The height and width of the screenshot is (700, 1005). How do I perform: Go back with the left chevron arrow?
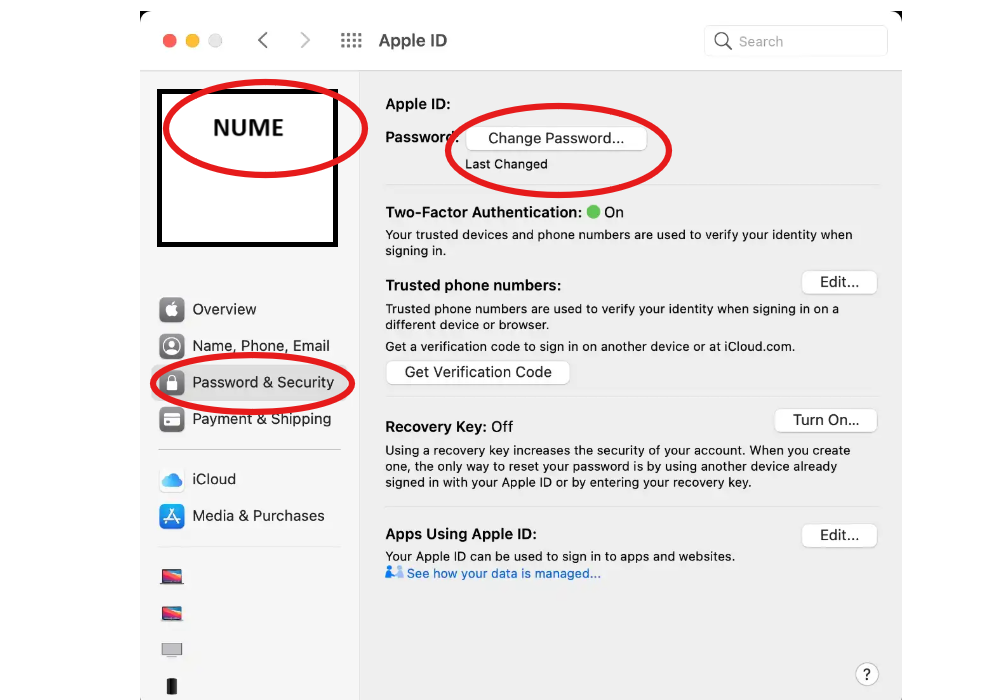point(263,40)
